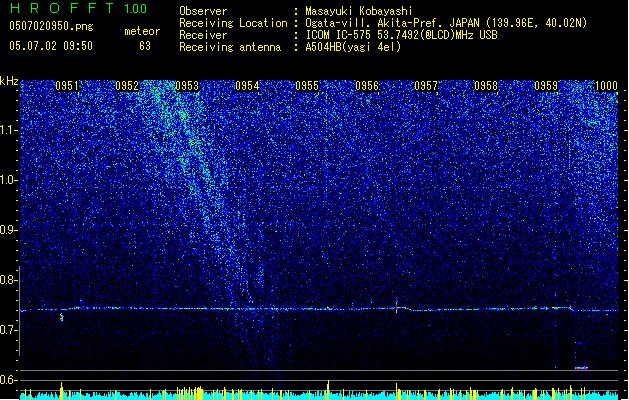
Task: Select Ogata-vill. Akita-Pref. JAPAN location text
Action: [446, 23]
